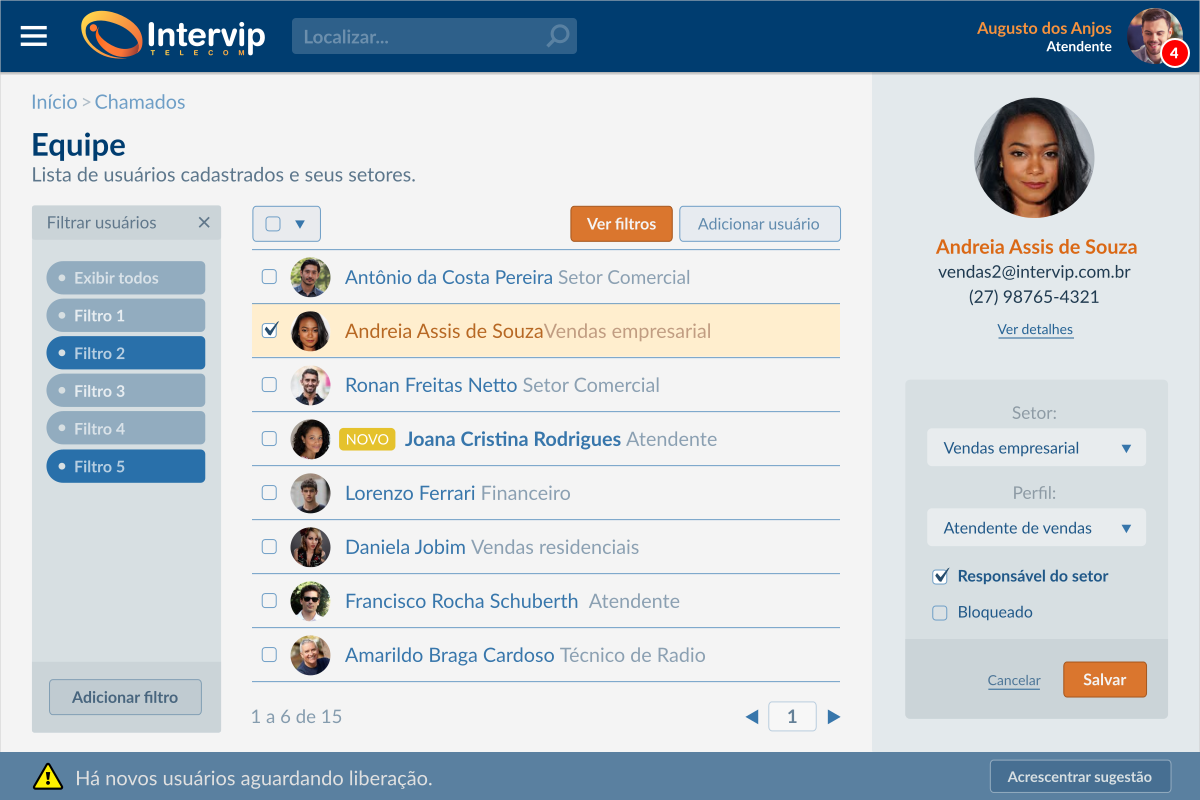Click the yellow warning triangle icon
This screenshot has width=1200, height=800.
pyautogui.click(x=47, y=777)
